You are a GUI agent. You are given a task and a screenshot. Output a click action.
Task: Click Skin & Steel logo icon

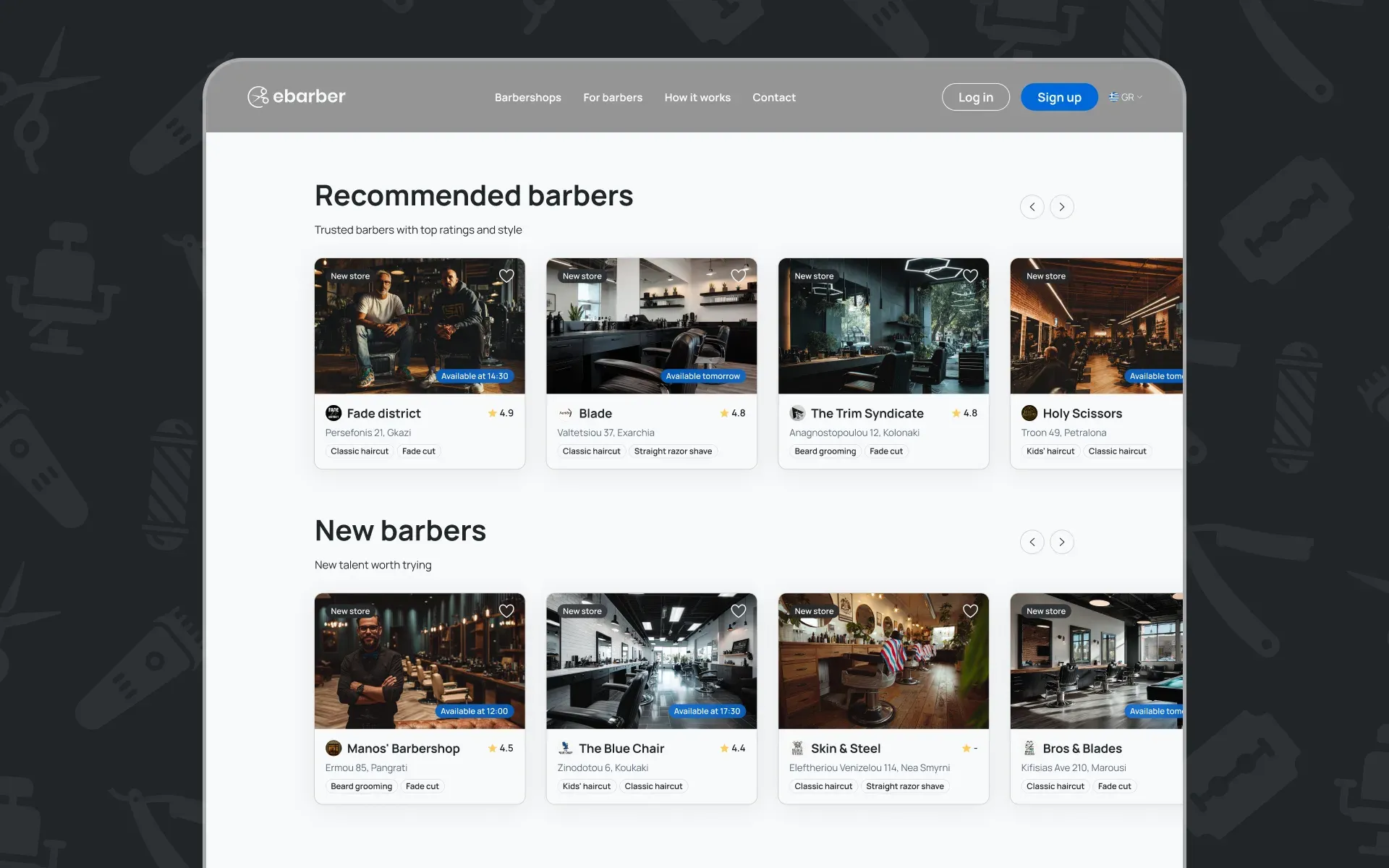point(797,748)
